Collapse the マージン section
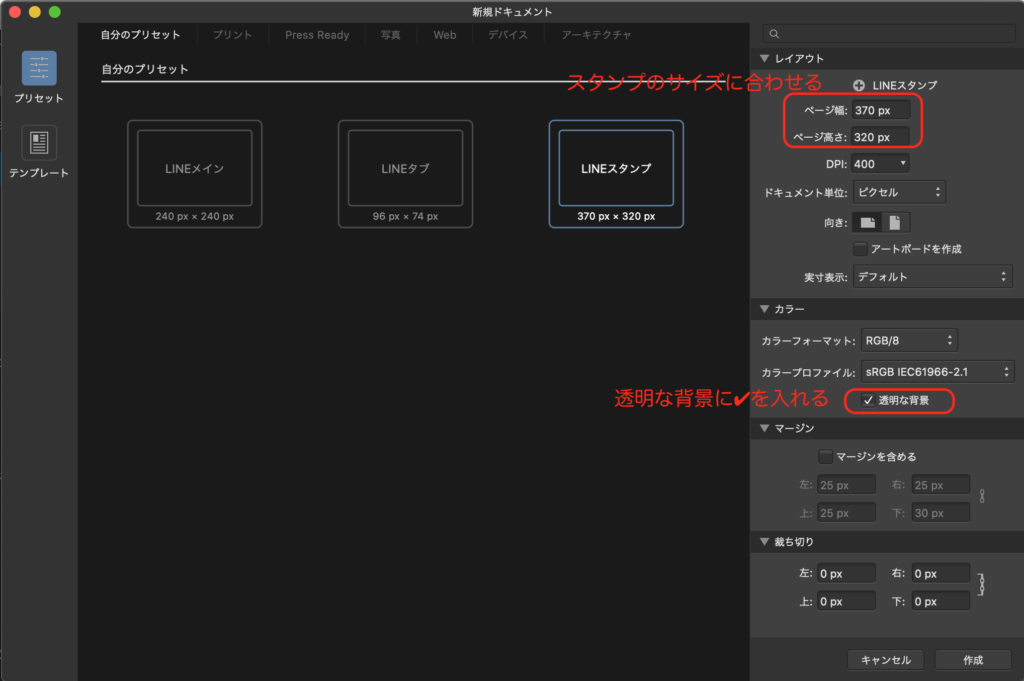This screenshot has height=681, width=1024. 764,428
